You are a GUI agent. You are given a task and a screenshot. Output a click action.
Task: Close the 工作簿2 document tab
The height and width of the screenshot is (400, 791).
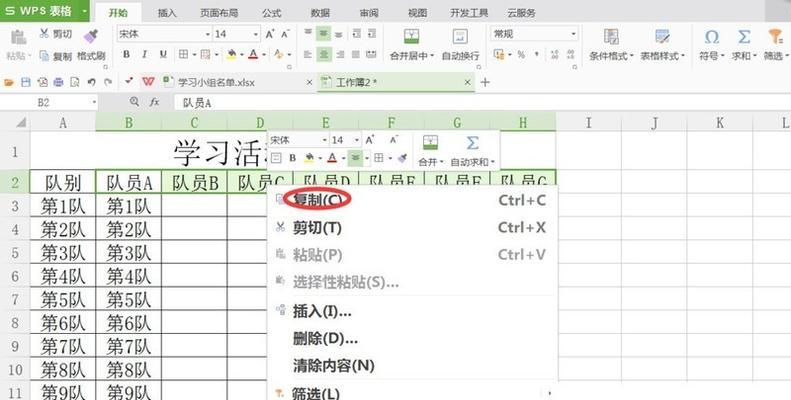pyautogui.click(x=468, y=82)
